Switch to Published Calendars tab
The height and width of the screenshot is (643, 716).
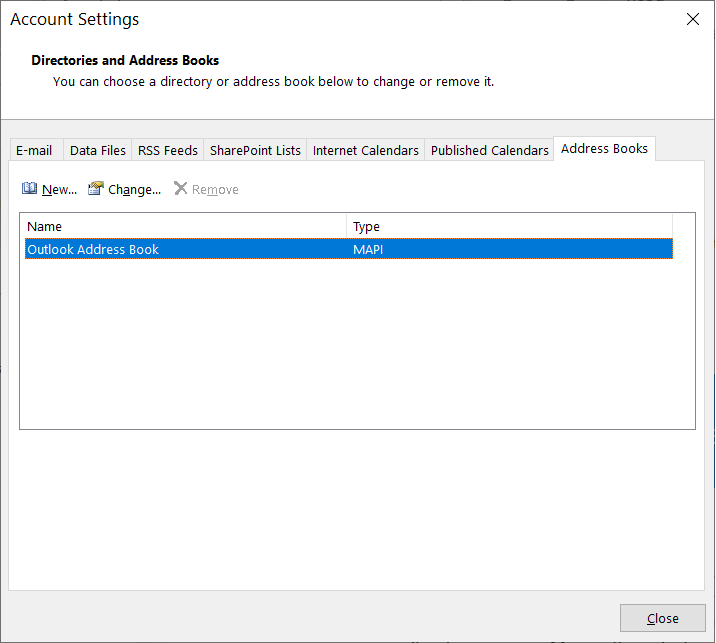490,150
